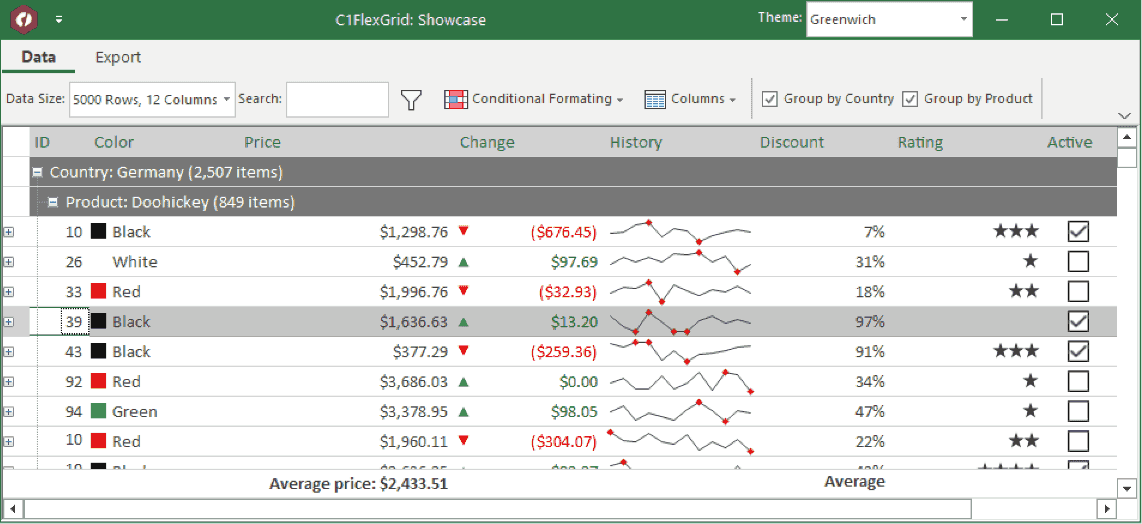Viewport: 1142px width, 524px height.
Task: Click the up arrow in White $452.79 row
Action: point(463,262)
